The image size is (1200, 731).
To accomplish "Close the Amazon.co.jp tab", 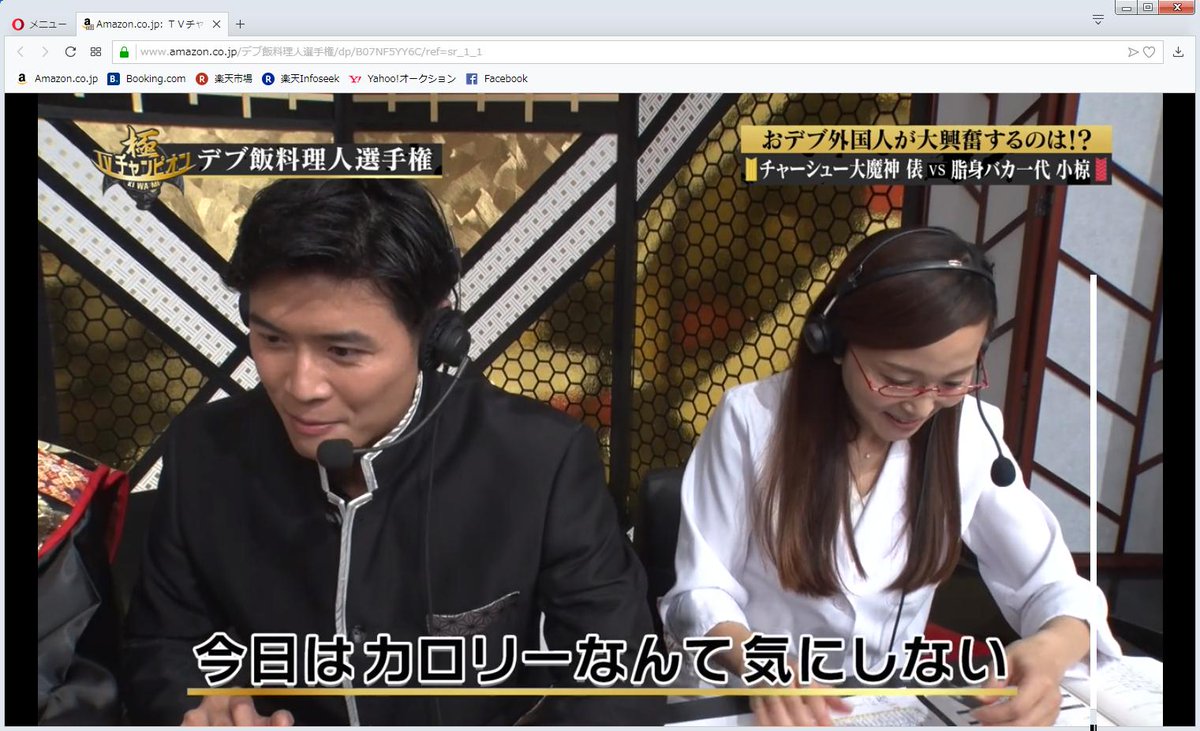I will pyautogui.click(x=216, y=24).
